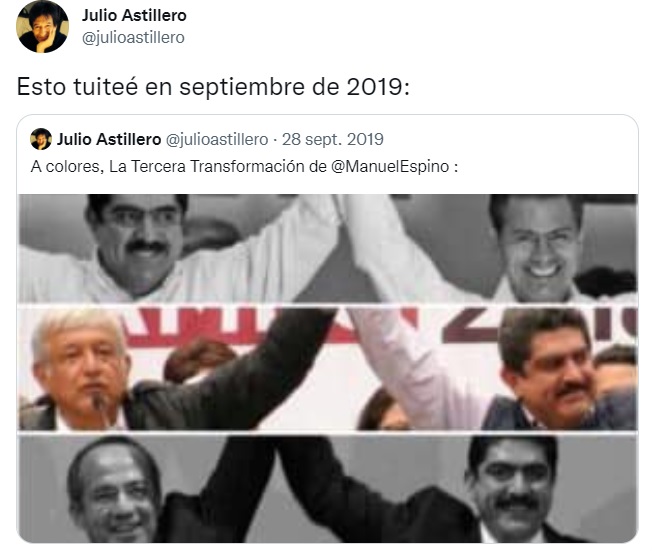Click the white-haired man in middle photo
The image size is (652, 551).
[x=82, y=364]
